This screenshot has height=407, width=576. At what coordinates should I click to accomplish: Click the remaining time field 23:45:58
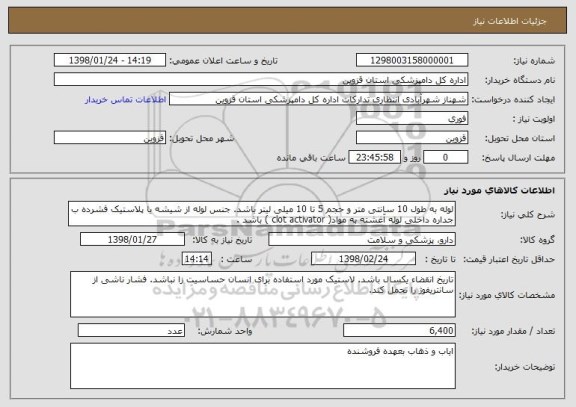pos(374,158)
